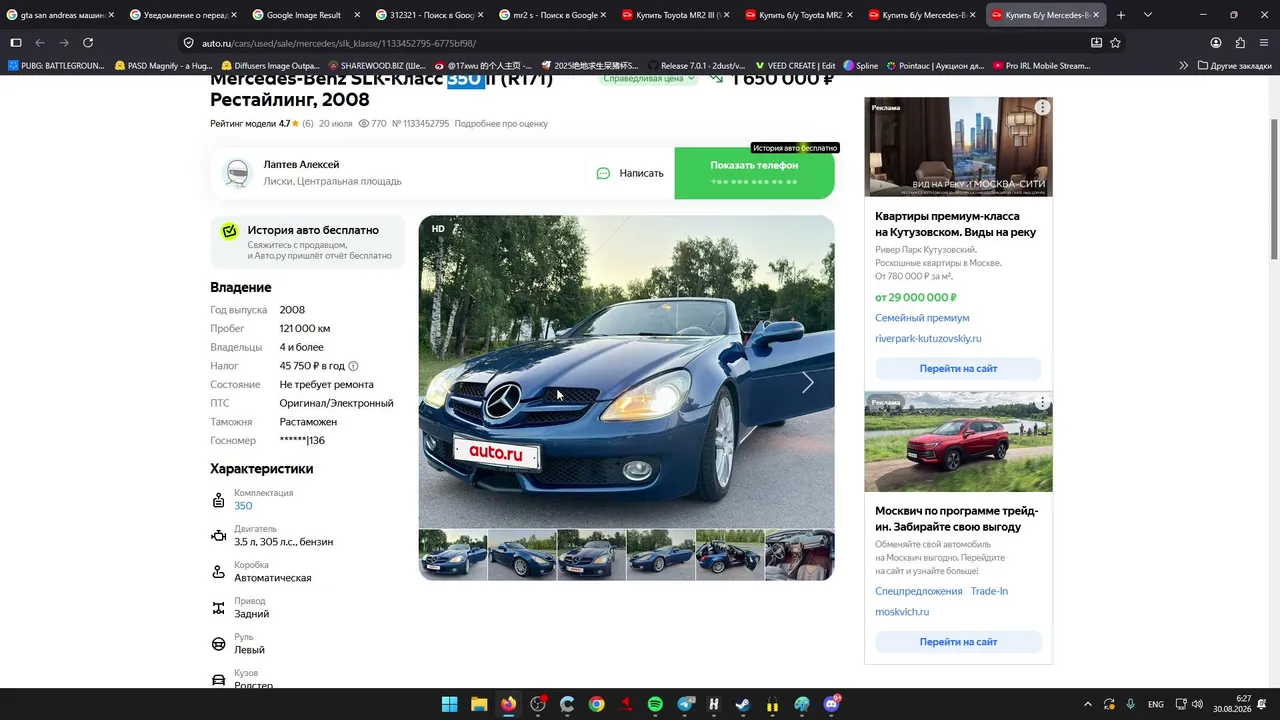Open the 'Trade-In' ad link
Viewport: 1280px width, 720px height.
(989, 591)
